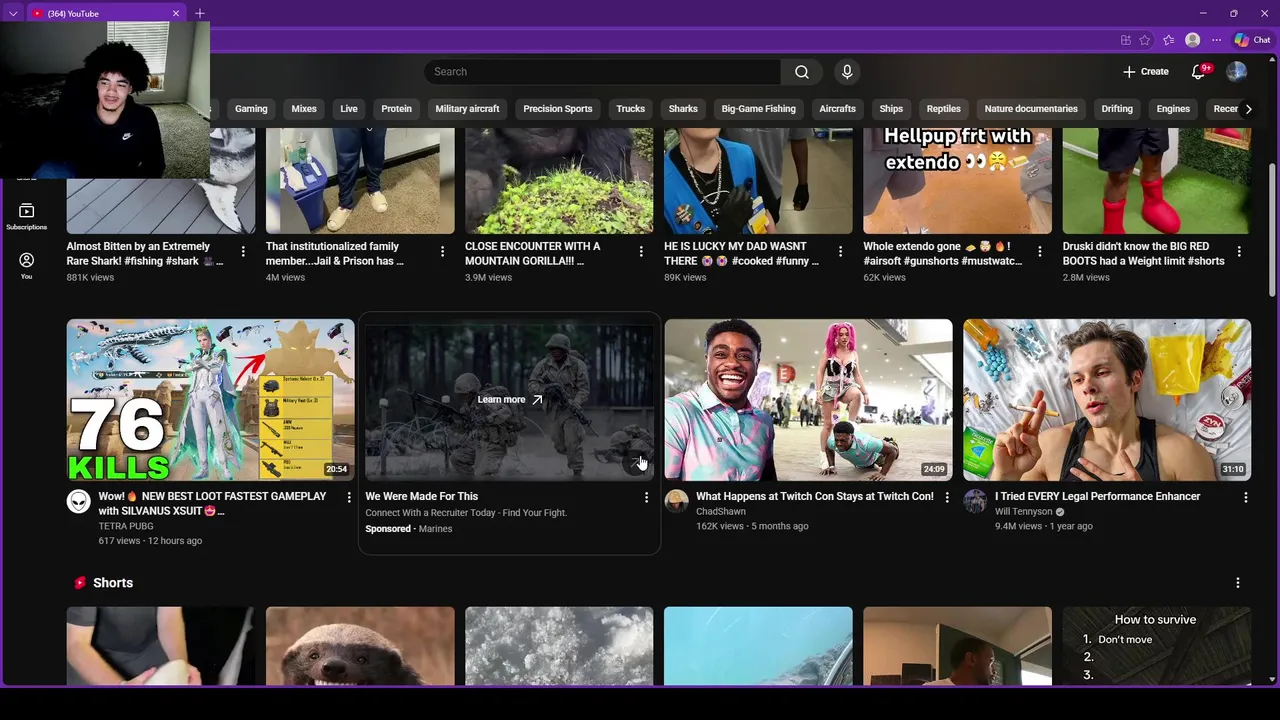
Task: Click the ChadShawn channel avatar
Action: pyautogui.click(x=677, y=501)
